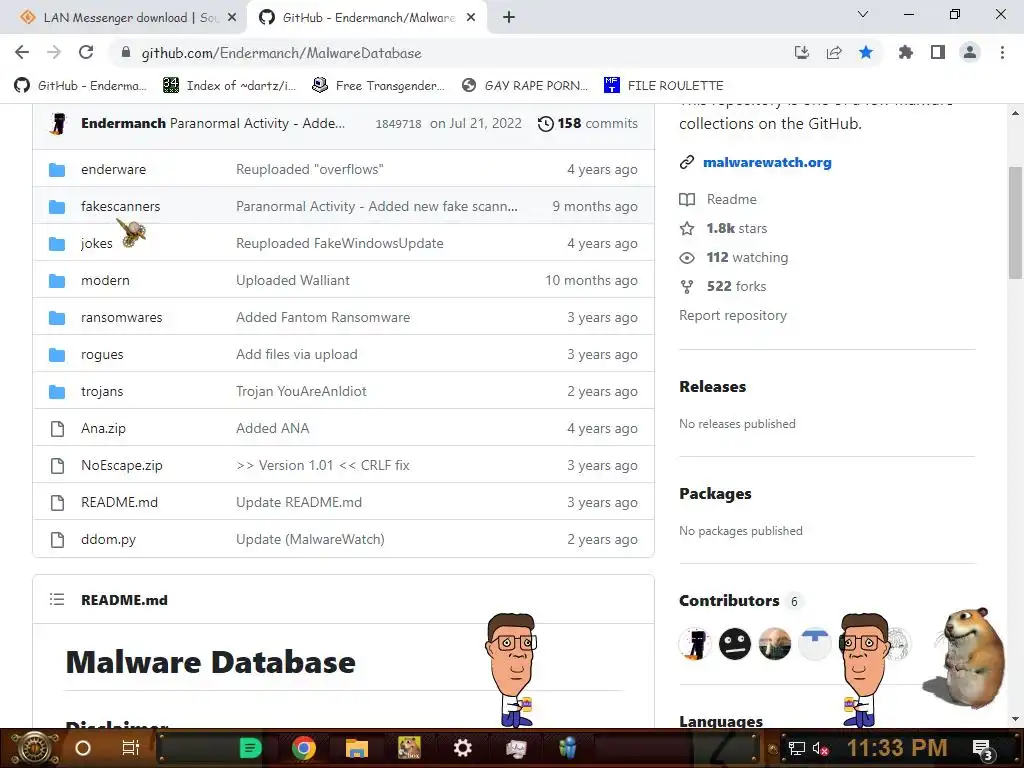The width and height of the screenshot is (1024, 768).
Task: Close the LAN Messenger tab
Action: (x=232, y=18)
